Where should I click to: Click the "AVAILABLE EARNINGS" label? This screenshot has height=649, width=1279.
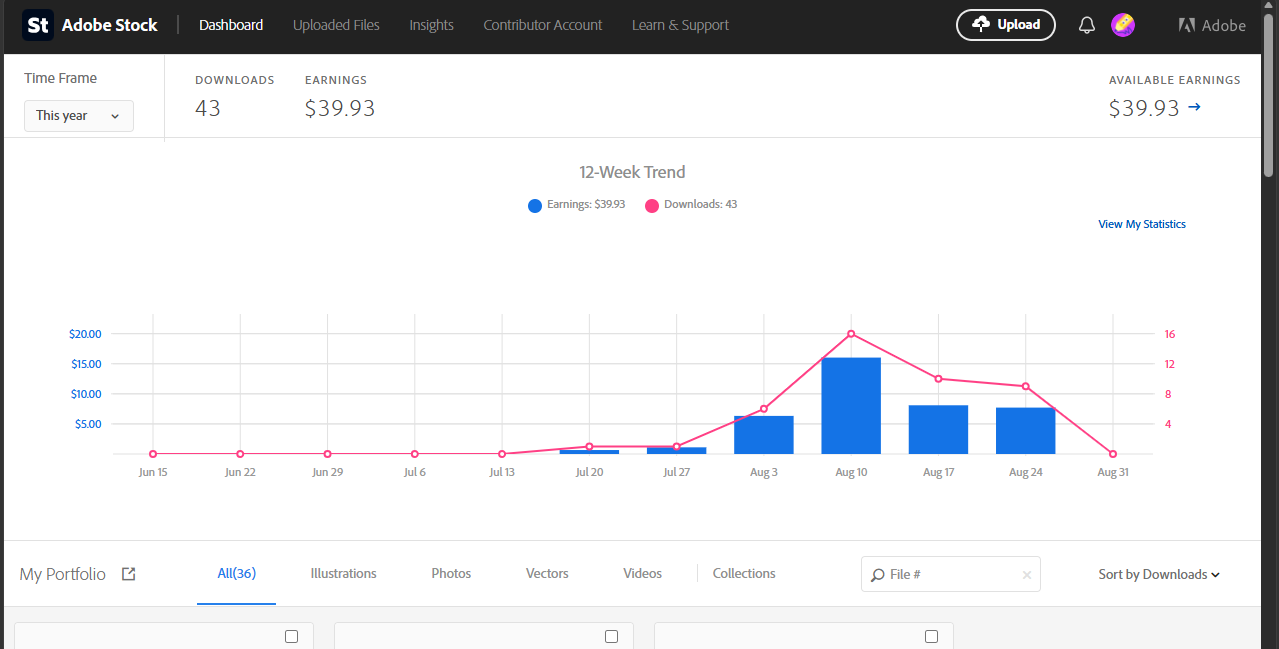click(1175, 80)
